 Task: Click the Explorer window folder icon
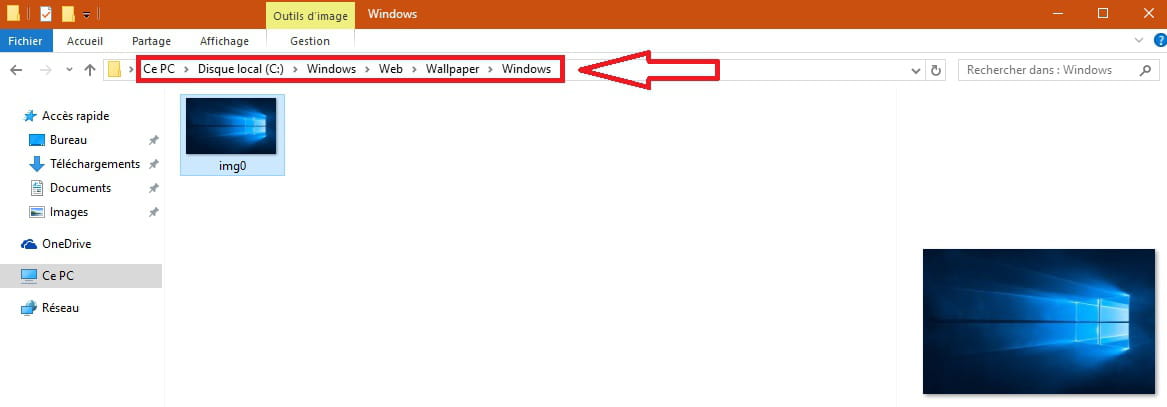13,13
